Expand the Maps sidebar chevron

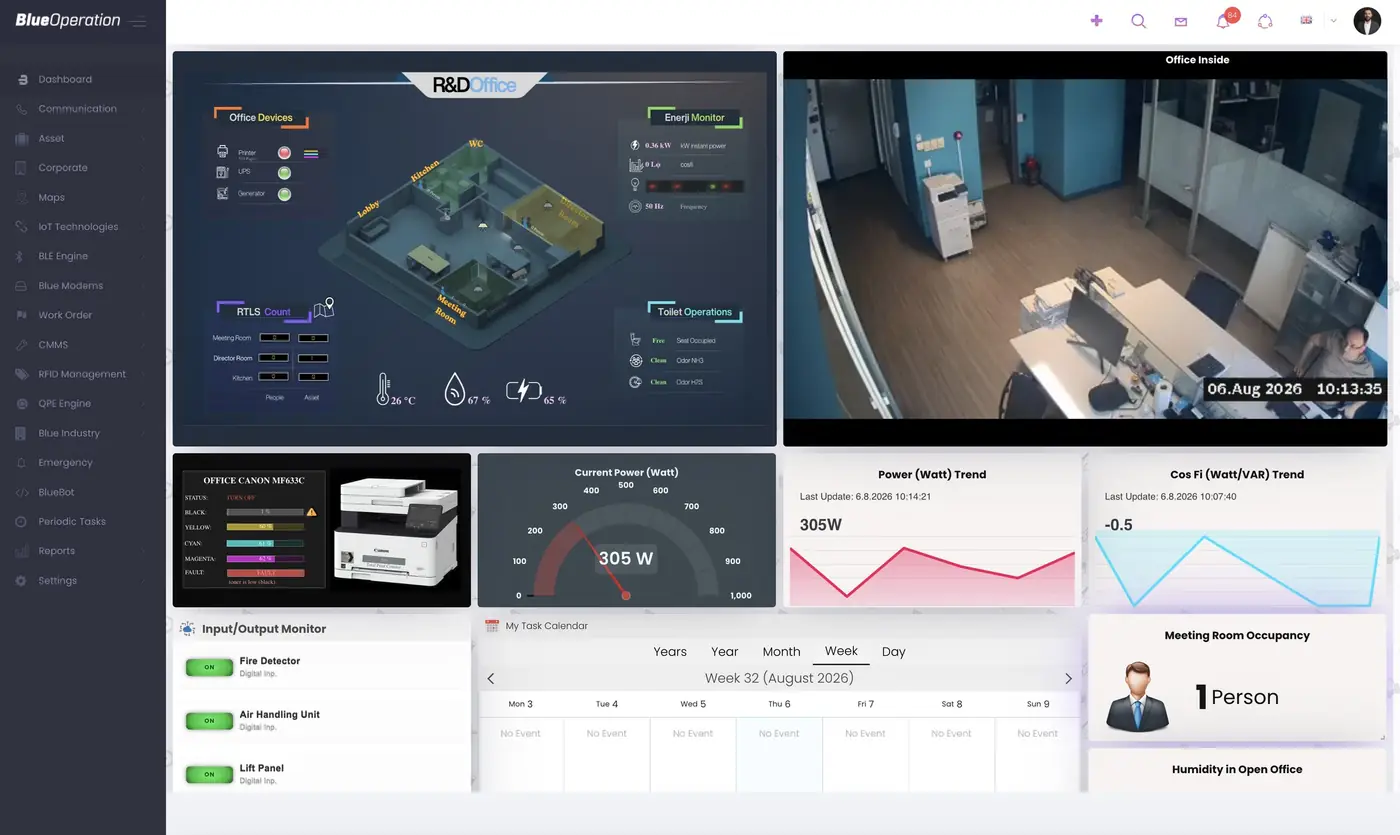click(x=143, y=197)
